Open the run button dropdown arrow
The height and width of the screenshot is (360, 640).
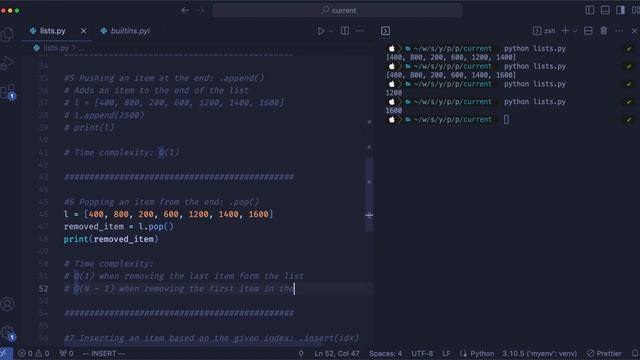point(331,31)
